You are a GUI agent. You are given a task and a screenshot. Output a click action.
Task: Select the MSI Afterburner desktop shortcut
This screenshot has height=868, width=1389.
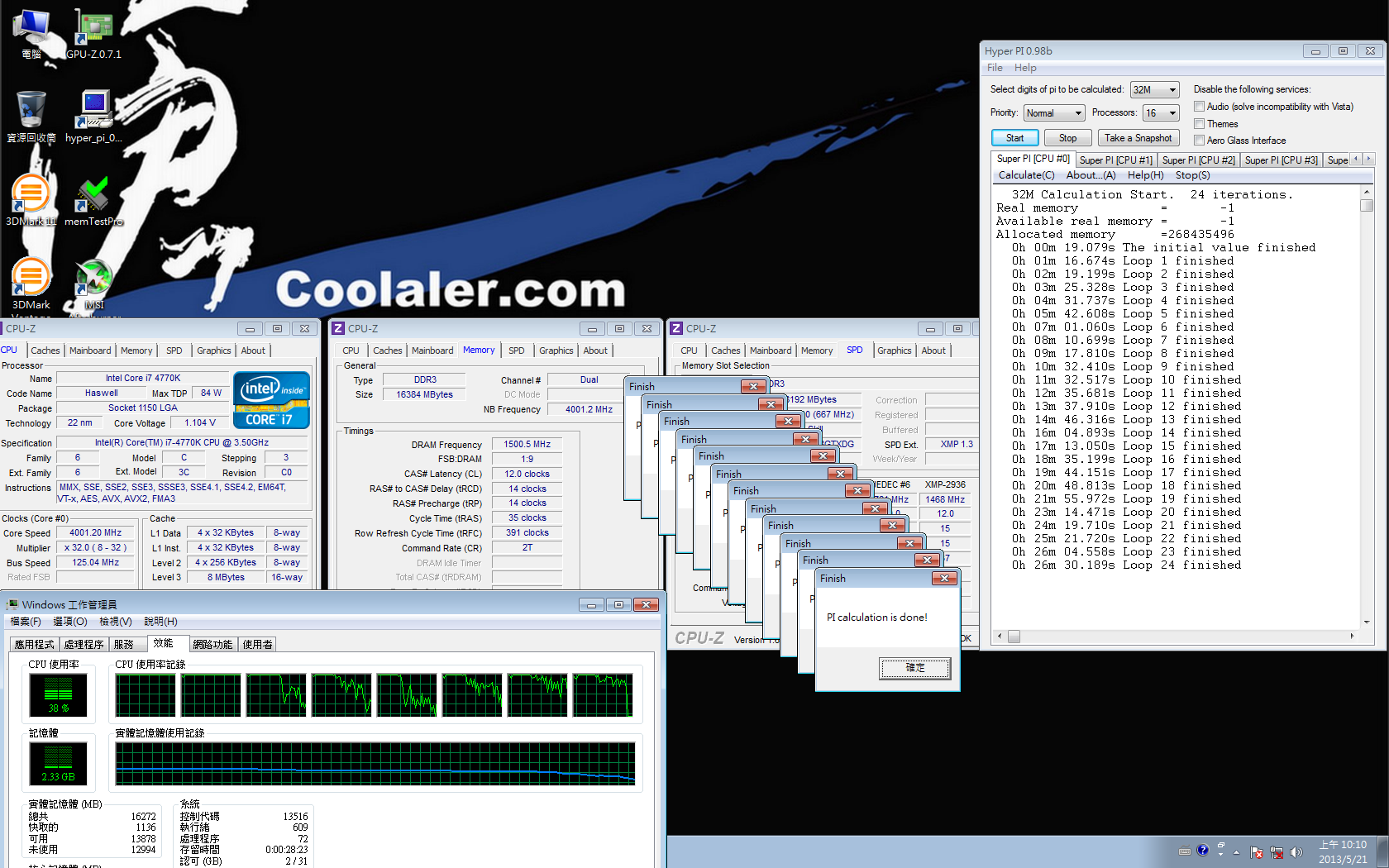pyautogui.click(x=93, y=286)
